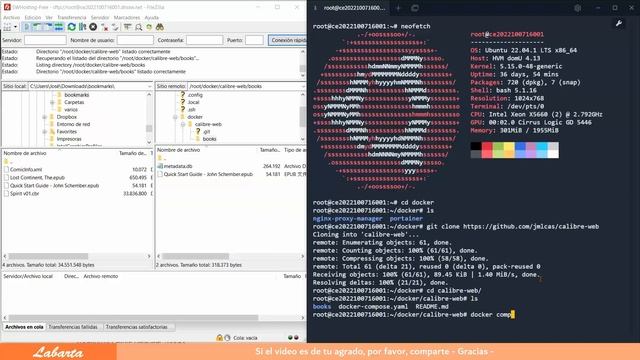Image resolution: width=640 pixels, height=360 pixels.
Task: Disconnect from the current server
Action: click(x=104, y=27)
